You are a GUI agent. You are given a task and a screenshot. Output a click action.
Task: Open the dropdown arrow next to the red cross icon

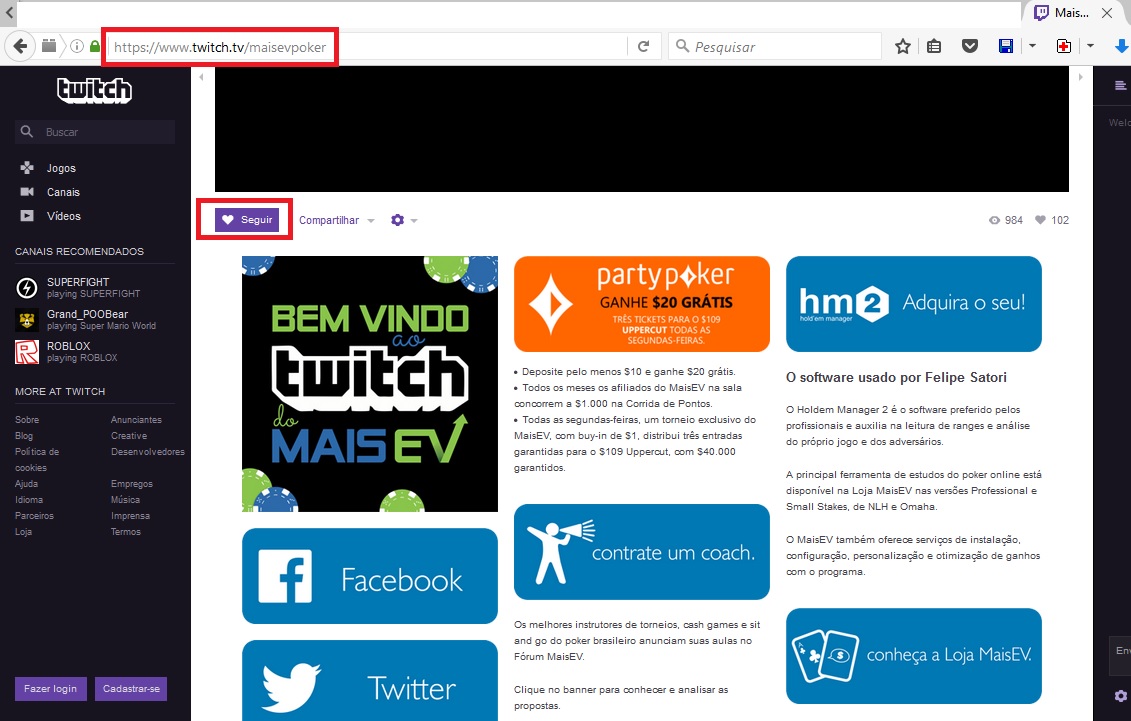1091,46
